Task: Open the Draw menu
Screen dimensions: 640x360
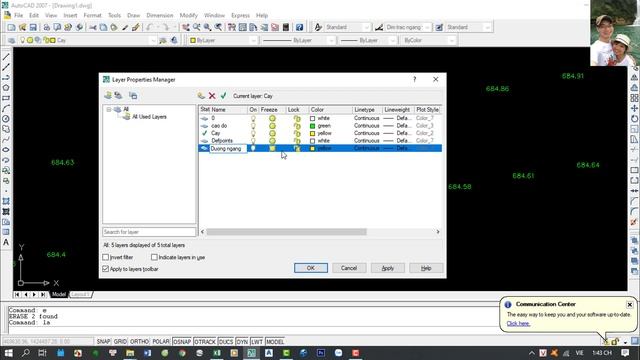Action: [x=133, y=15]
